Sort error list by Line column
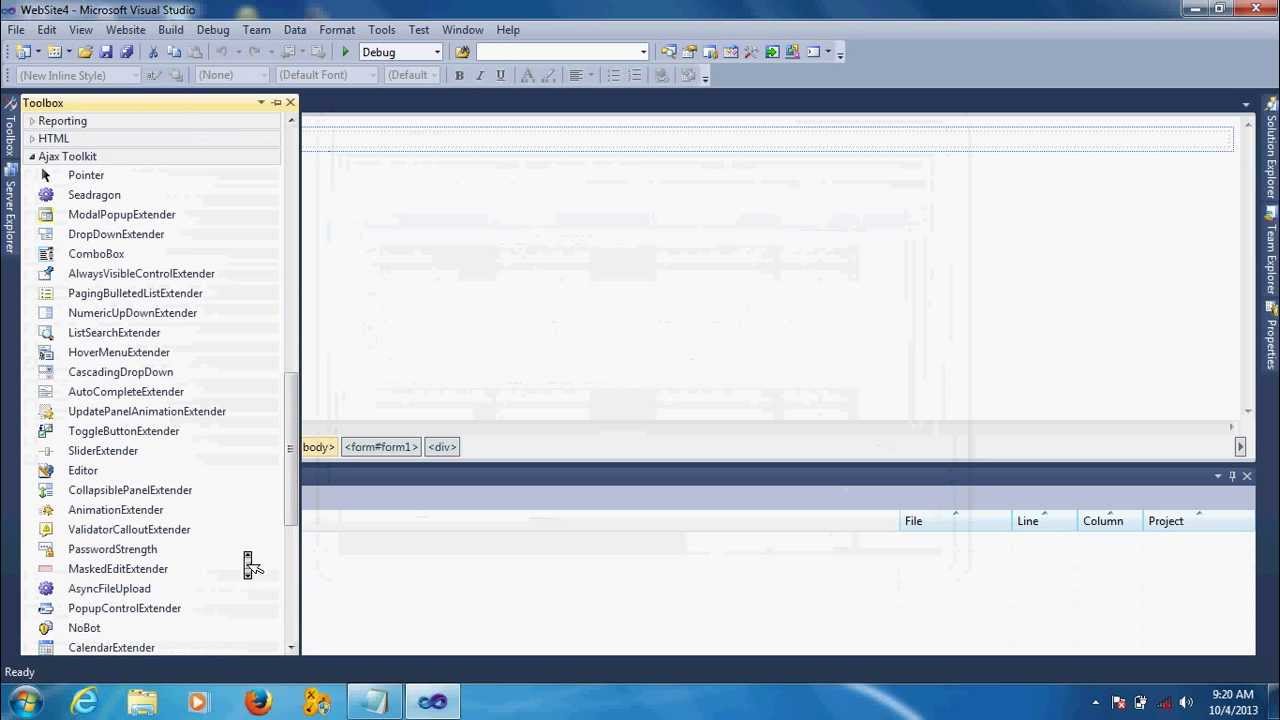Image resolution: width=1280 pixels, height=720 pixels. click(1045, 521)
